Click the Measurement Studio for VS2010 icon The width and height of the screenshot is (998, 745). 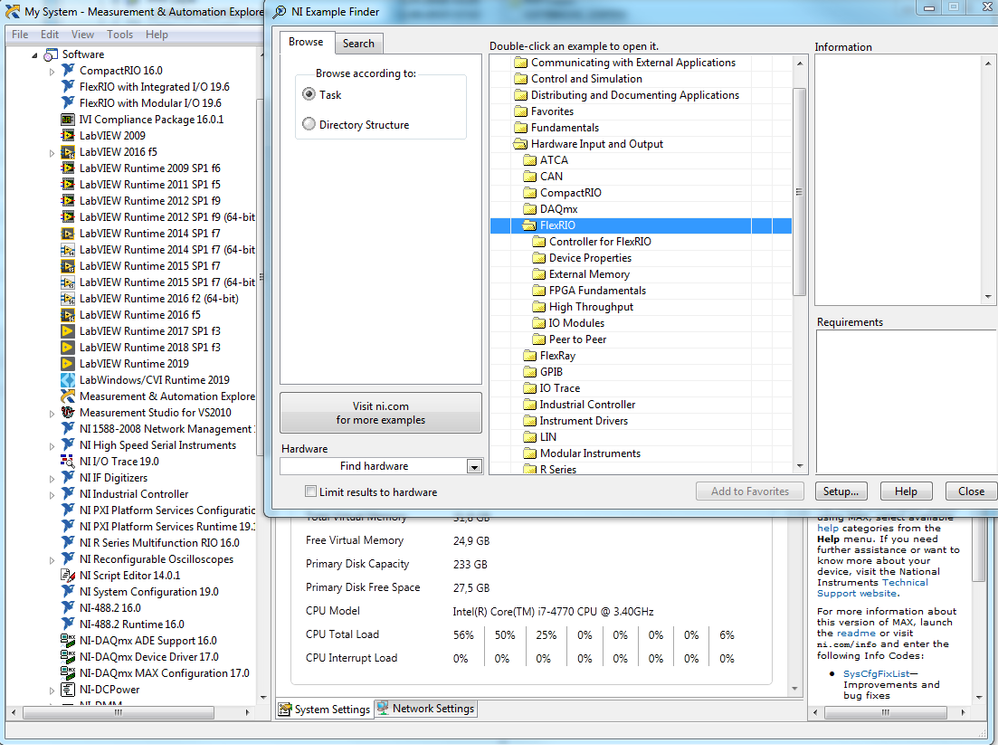[67, 412]
